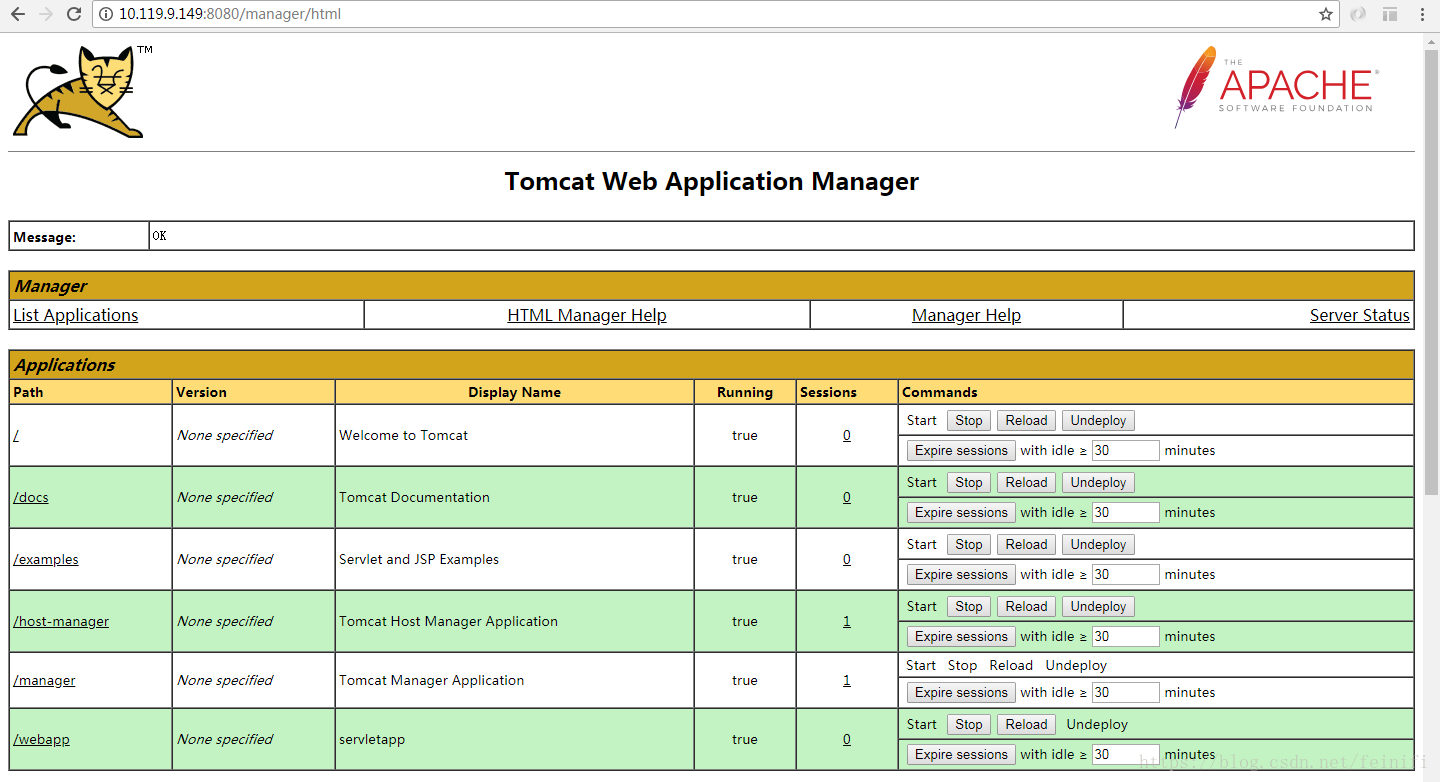The height and width of the screenshot is (782, 1440).
Task: Undeploy the /examples application
Action: (1098, 545)
